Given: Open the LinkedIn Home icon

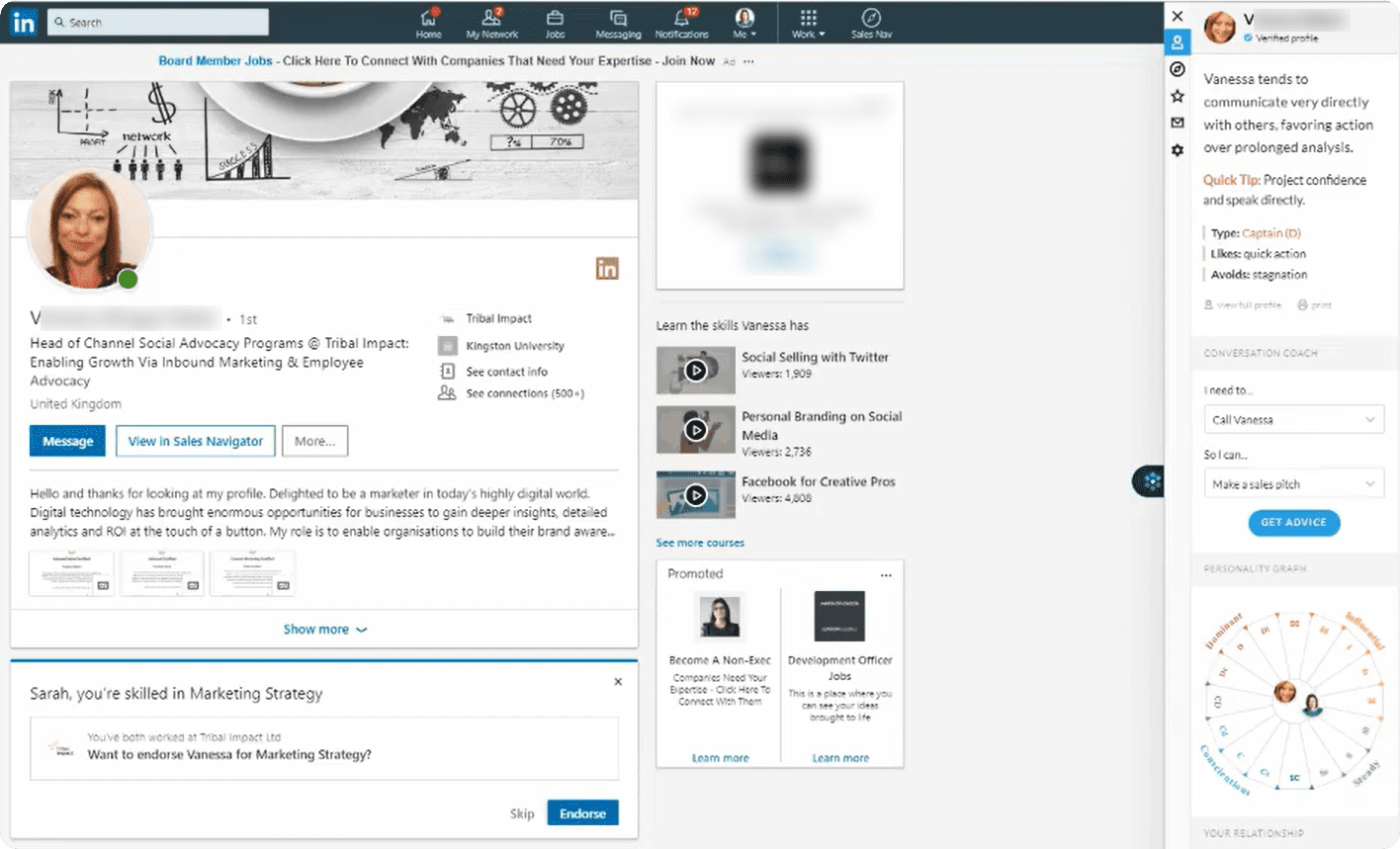Looking at the screenshot, I should click(428, 23).
